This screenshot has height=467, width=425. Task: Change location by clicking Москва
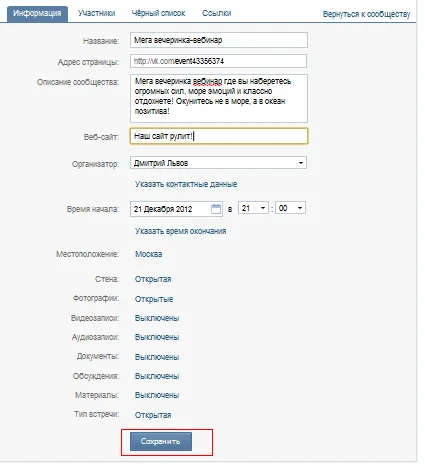point(149,254)
